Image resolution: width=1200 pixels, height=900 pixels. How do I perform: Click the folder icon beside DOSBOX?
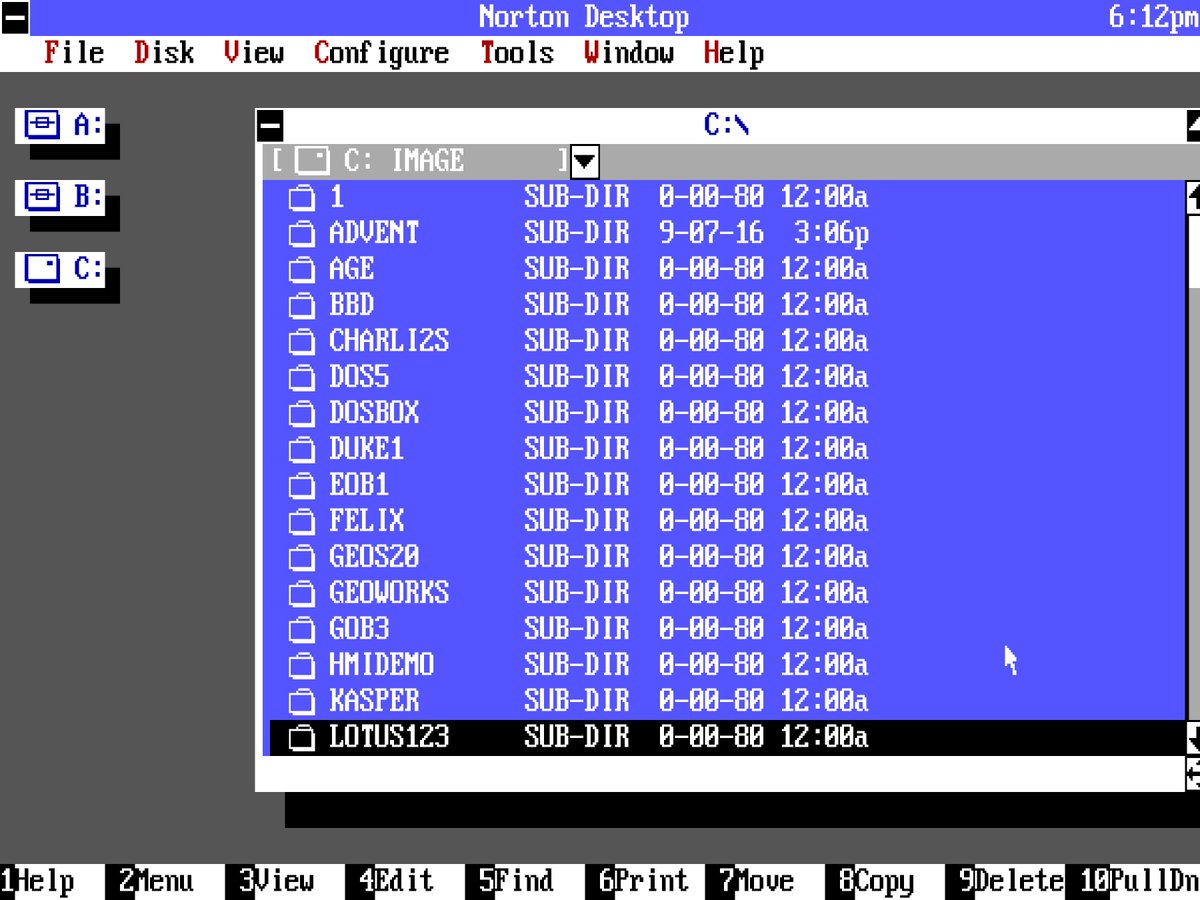point(301,415)
